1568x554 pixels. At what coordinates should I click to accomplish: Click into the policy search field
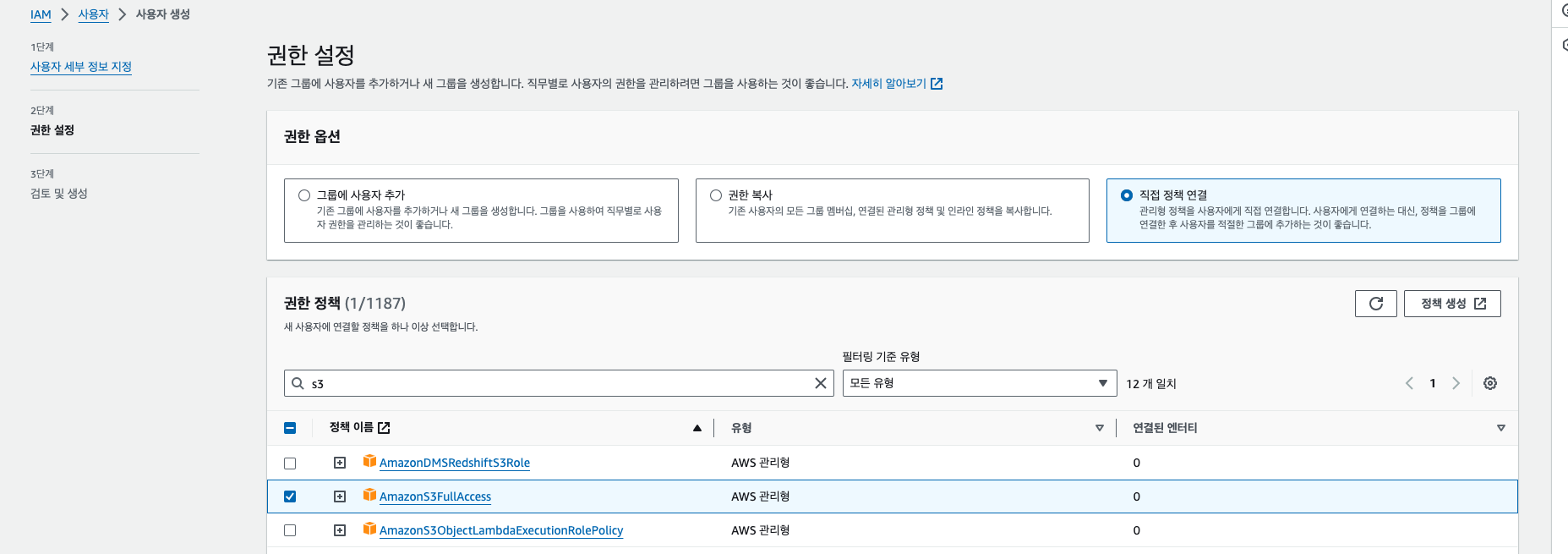click(559, 383)
